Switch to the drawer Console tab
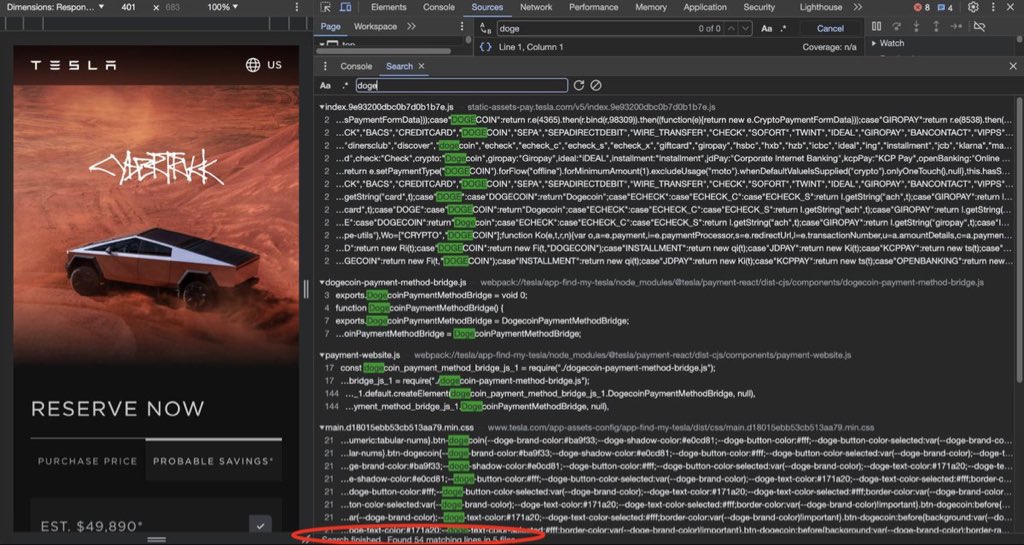1024x545 pixels. pyautogui.click(x=356, y=66)
